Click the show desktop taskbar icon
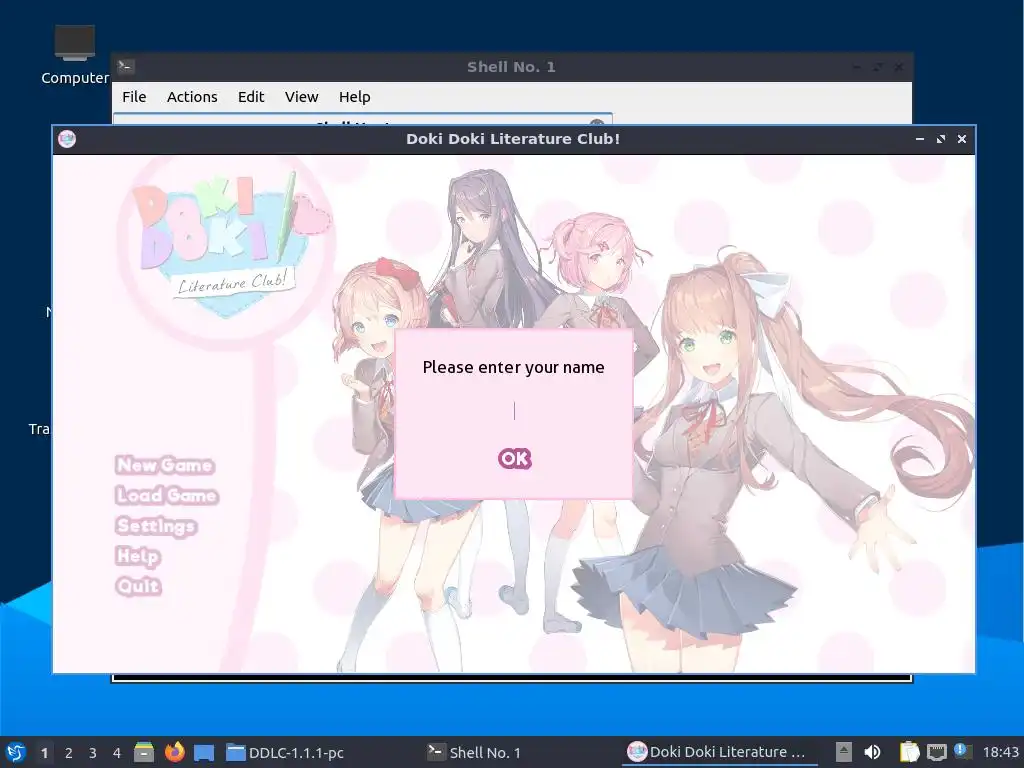1024x768 pixels. (204, 752)
